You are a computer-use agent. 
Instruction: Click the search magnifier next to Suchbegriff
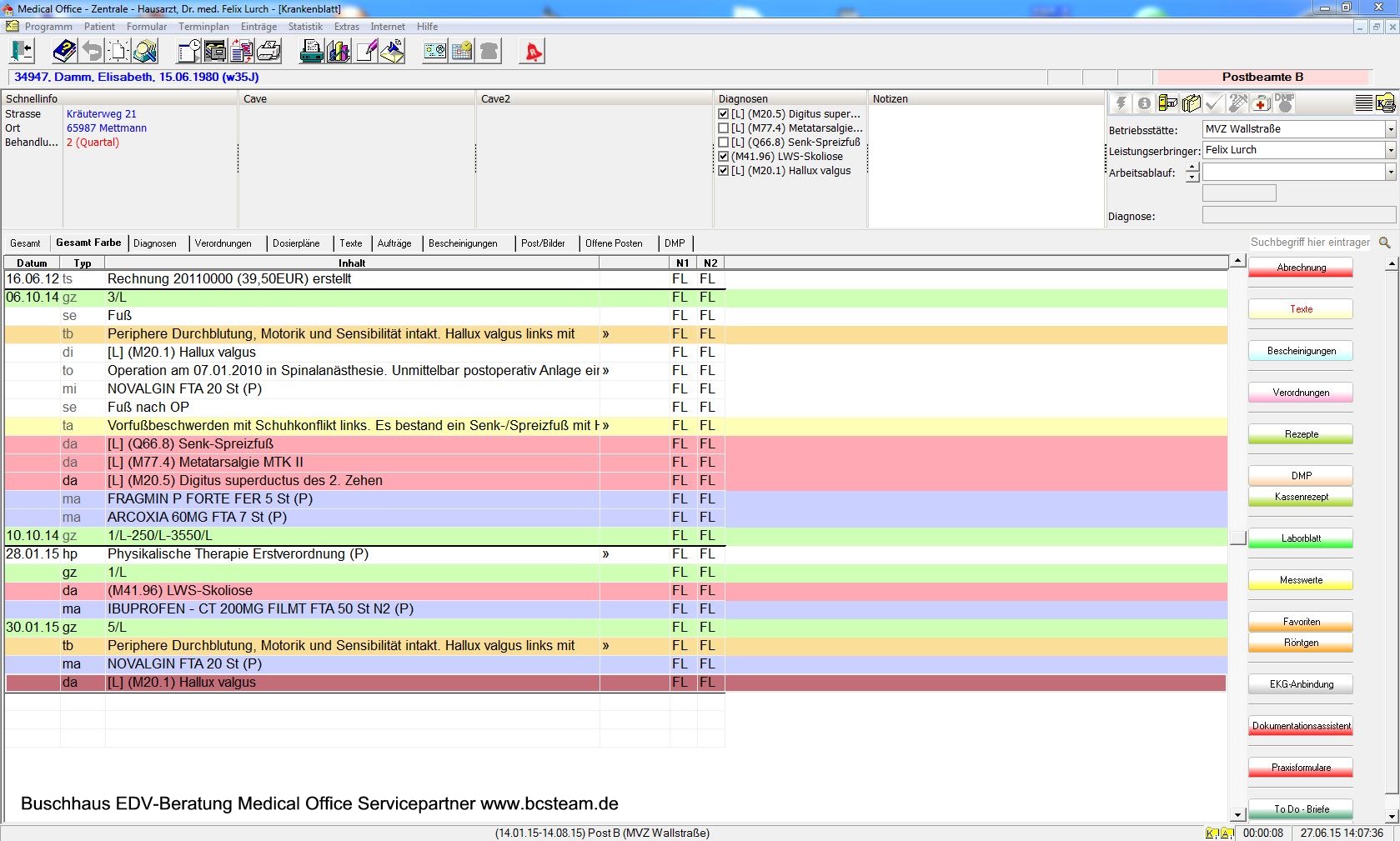click(1385, 243)
